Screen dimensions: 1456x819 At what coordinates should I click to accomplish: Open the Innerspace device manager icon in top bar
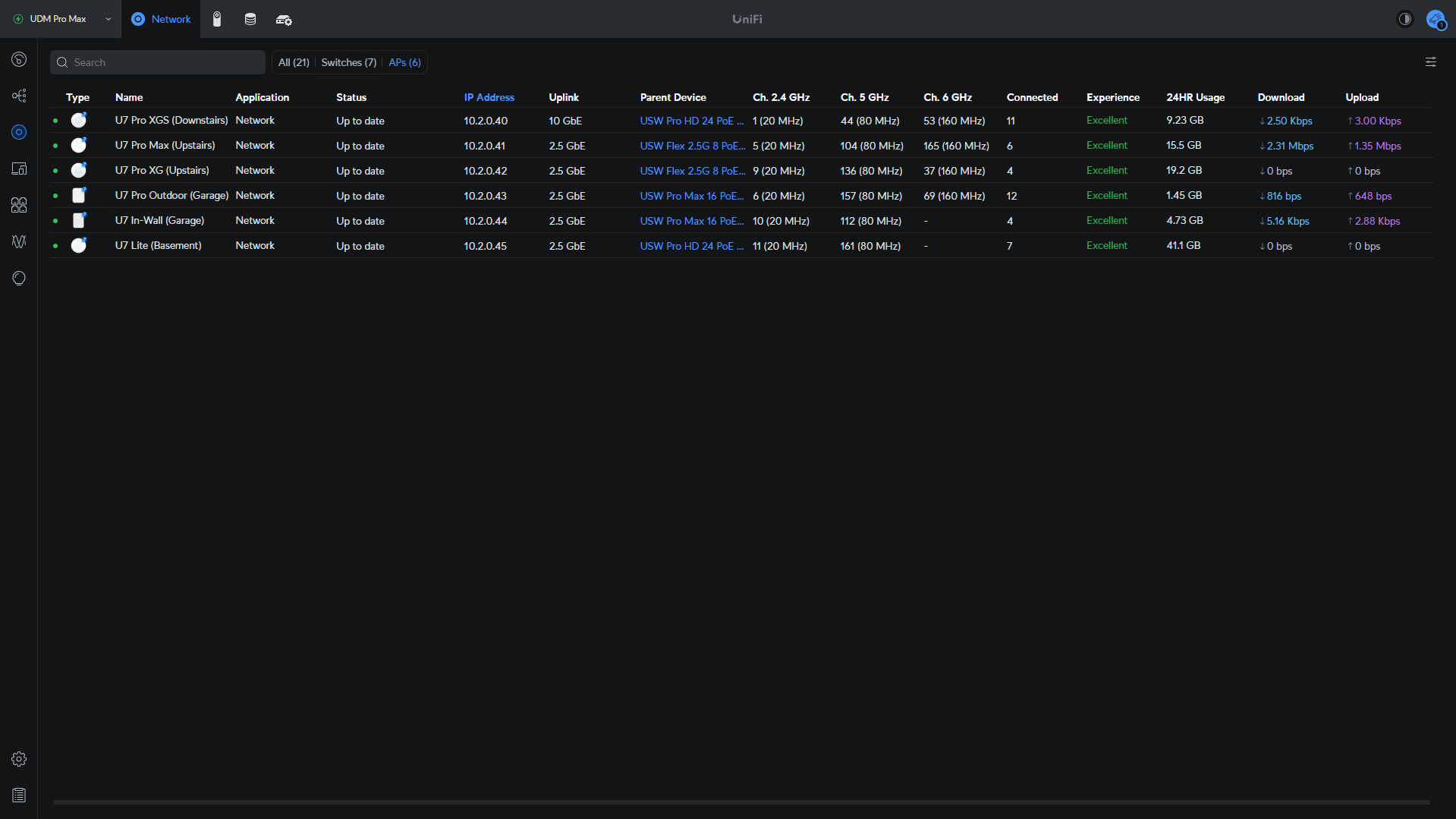click(x=284, y=20)
